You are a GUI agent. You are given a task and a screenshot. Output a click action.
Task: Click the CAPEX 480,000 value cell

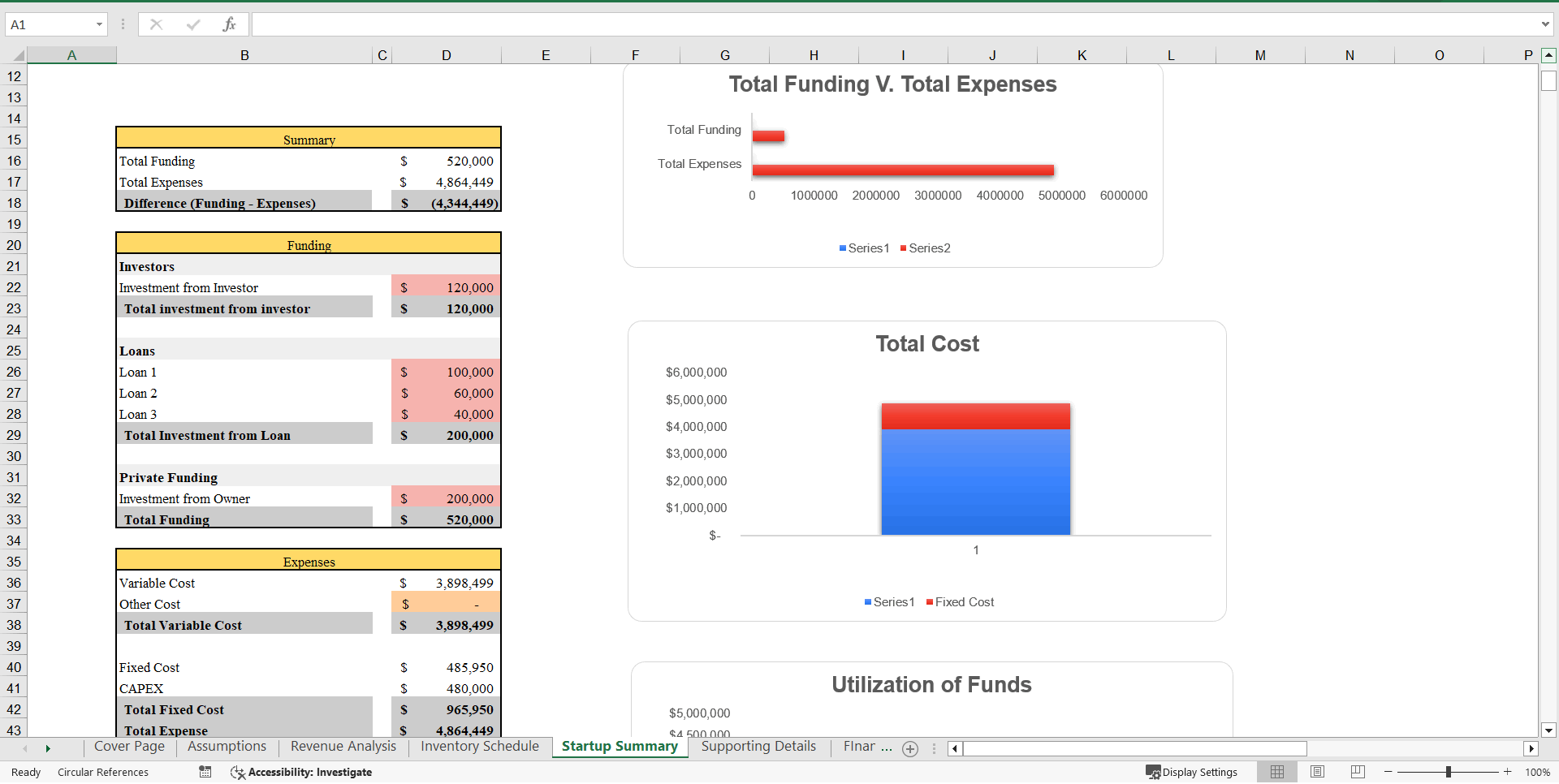tap(446, 688)
